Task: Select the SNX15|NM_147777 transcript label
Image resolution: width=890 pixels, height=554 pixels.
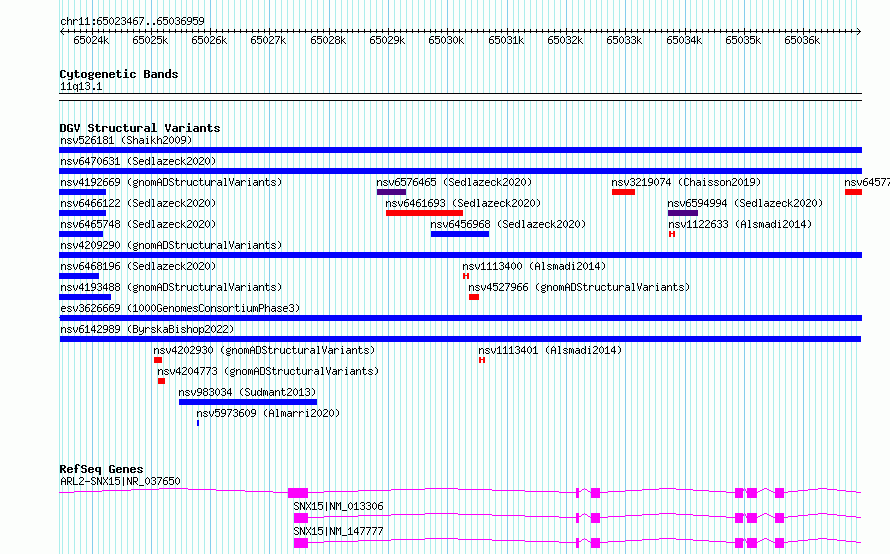Action: click(338, 531)
